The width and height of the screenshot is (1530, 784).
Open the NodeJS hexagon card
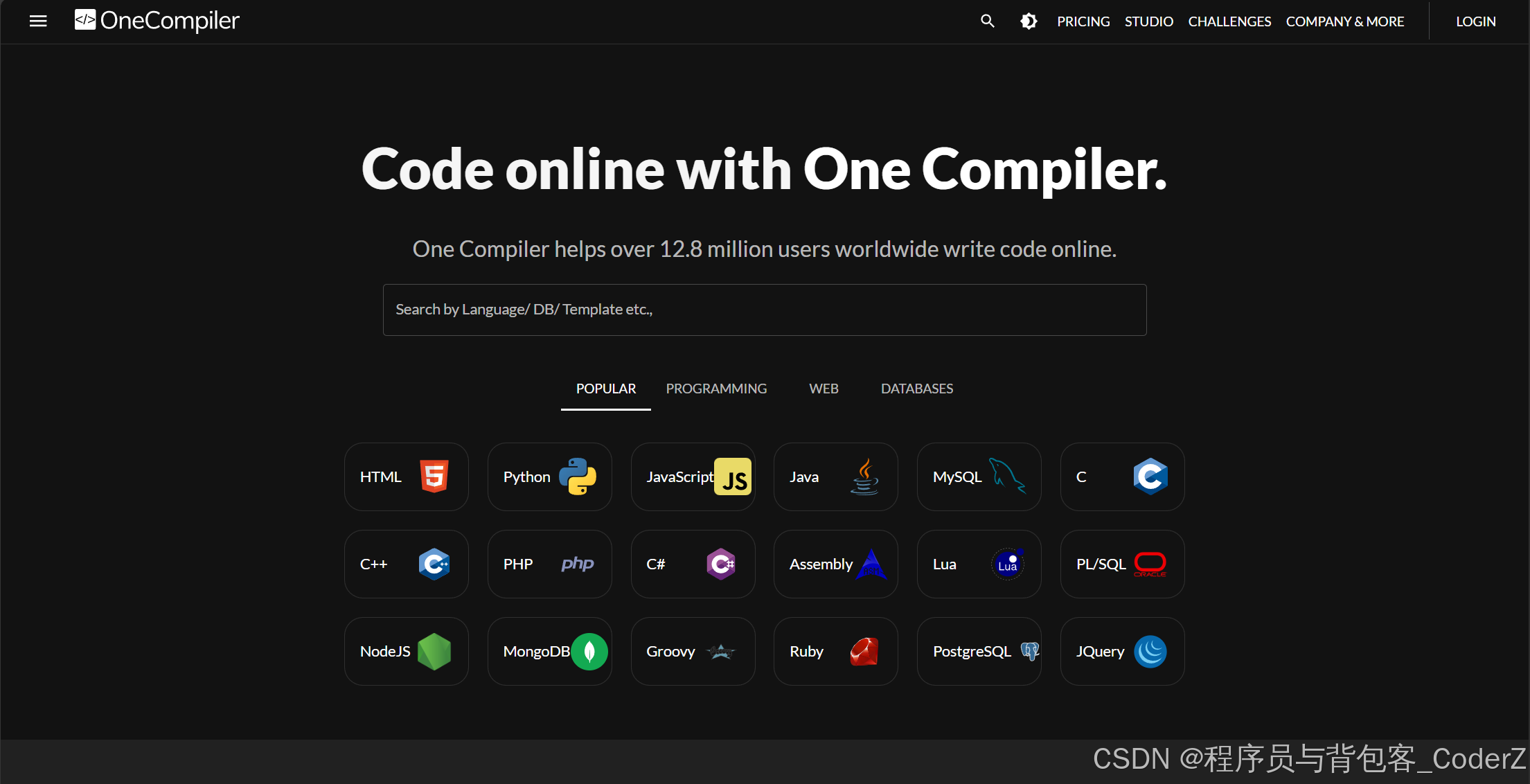pyautogui.click(x=406, y=652)
